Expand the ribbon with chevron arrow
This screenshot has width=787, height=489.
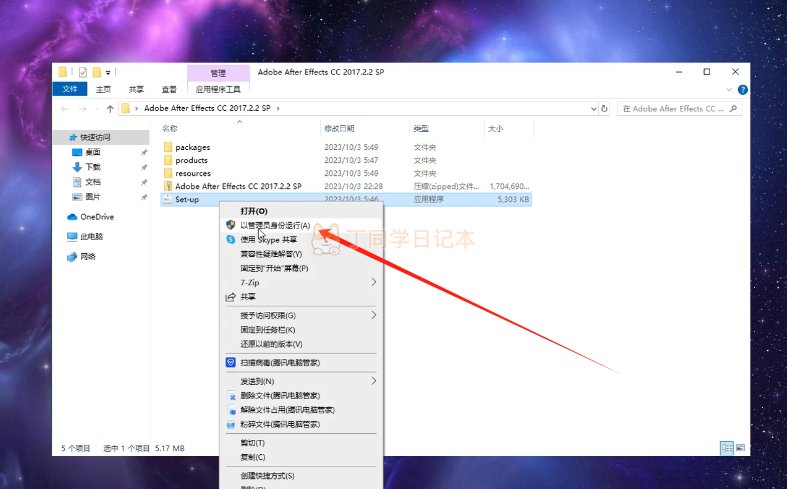[x=729, y=90]
